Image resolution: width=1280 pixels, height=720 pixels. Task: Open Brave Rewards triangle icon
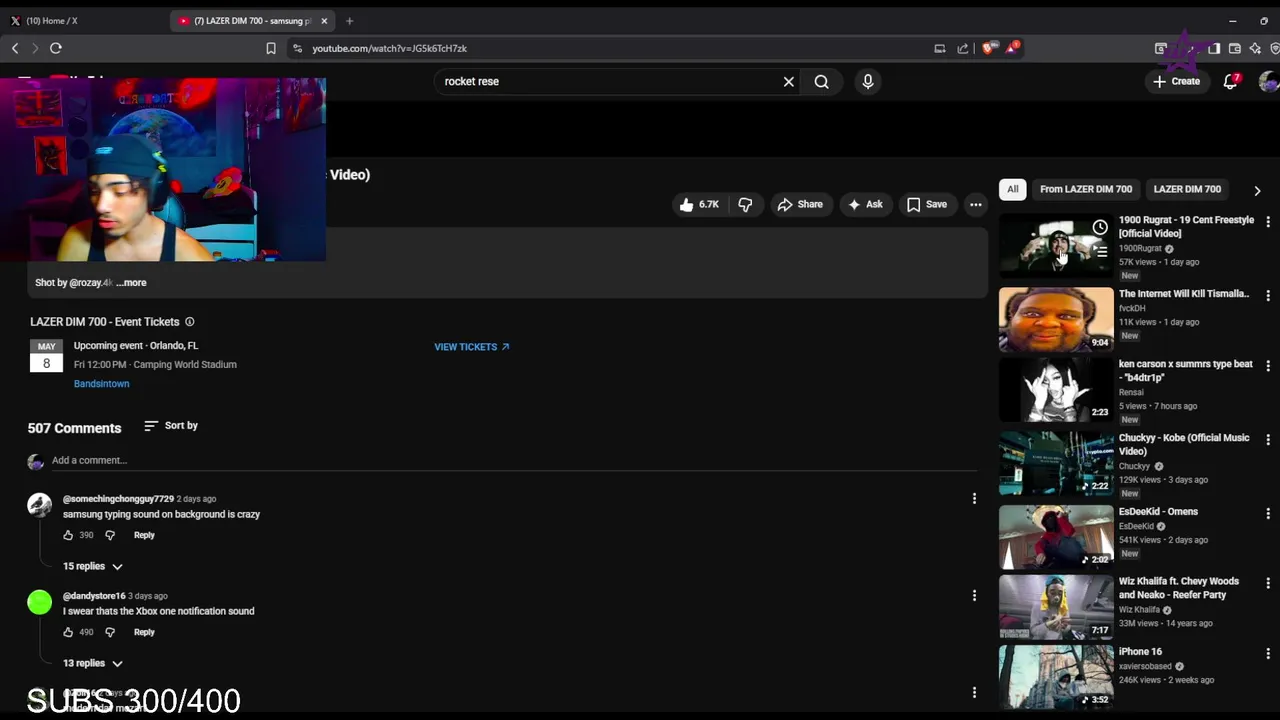[1012, 48]
